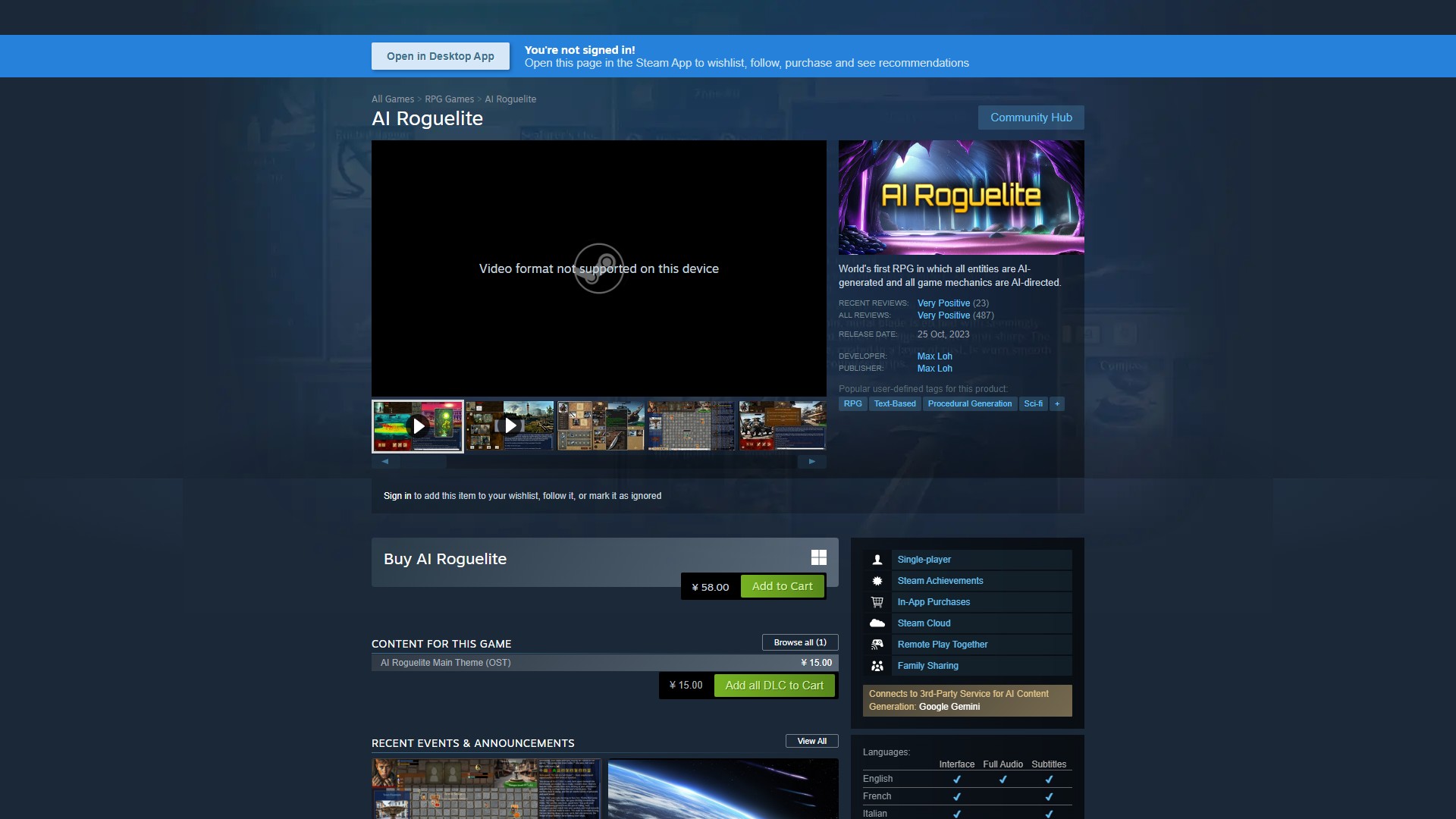Open the Community Hub
1456x819 pixels.
click(x=1031, y=118)
